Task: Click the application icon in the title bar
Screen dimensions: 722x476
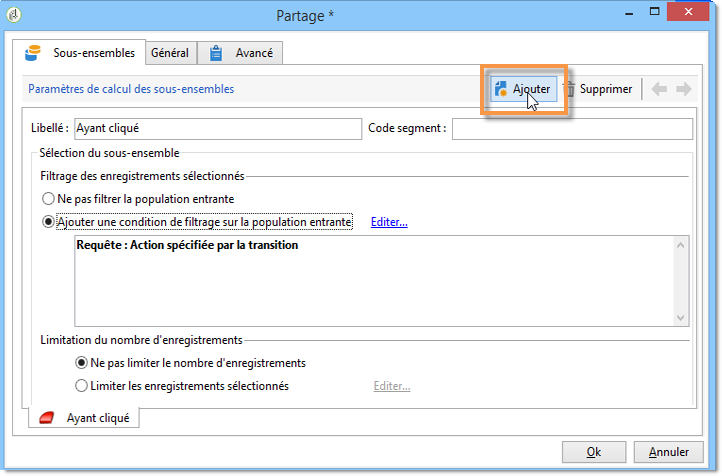Action: pos(14,15)
